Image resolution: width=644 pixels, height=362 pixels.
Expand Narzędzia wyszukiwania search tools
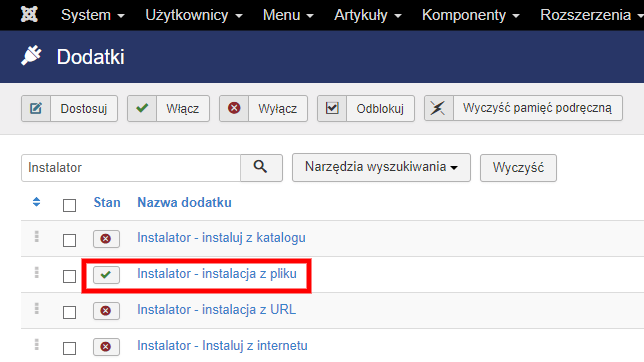(x=381, y=168)
